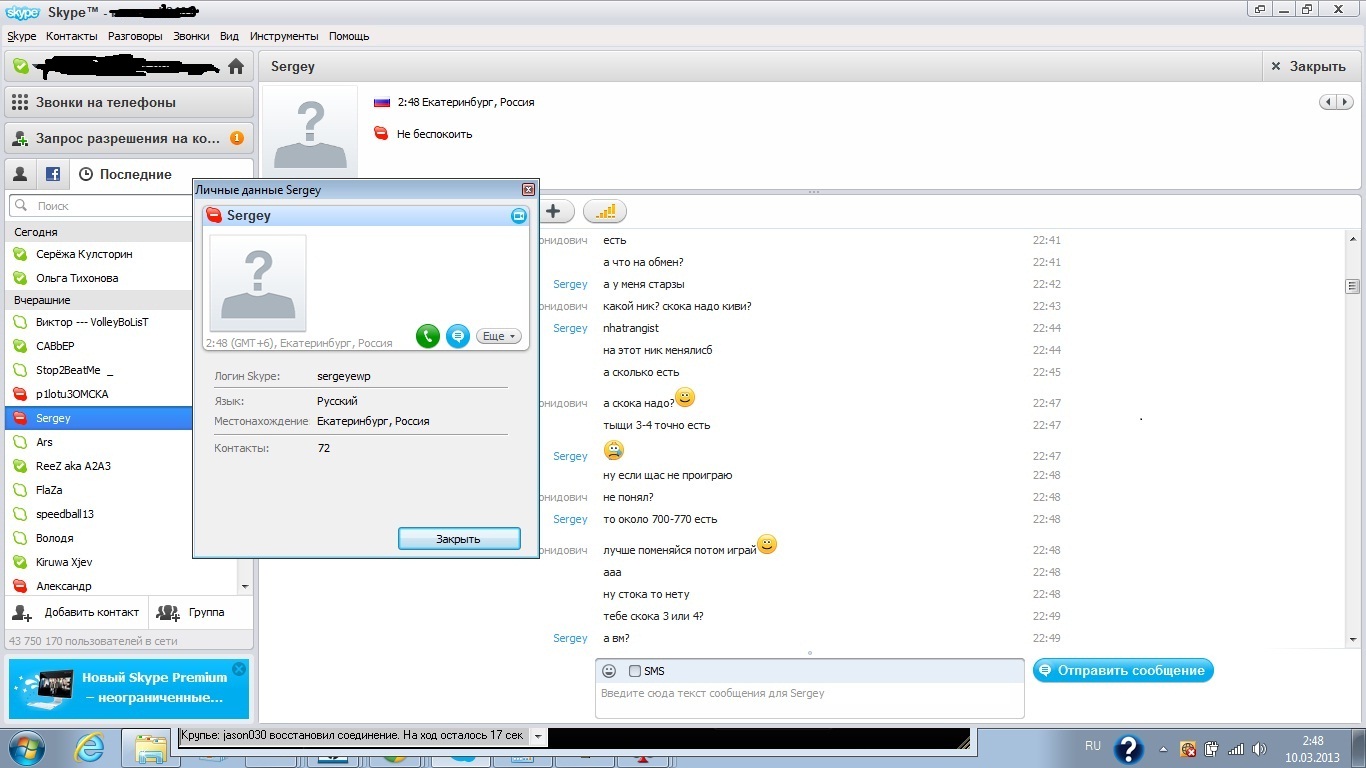Click the green call button in profile popup
Screen dimensions: 1366x768
pyautogui.click(x=428, y=337)
